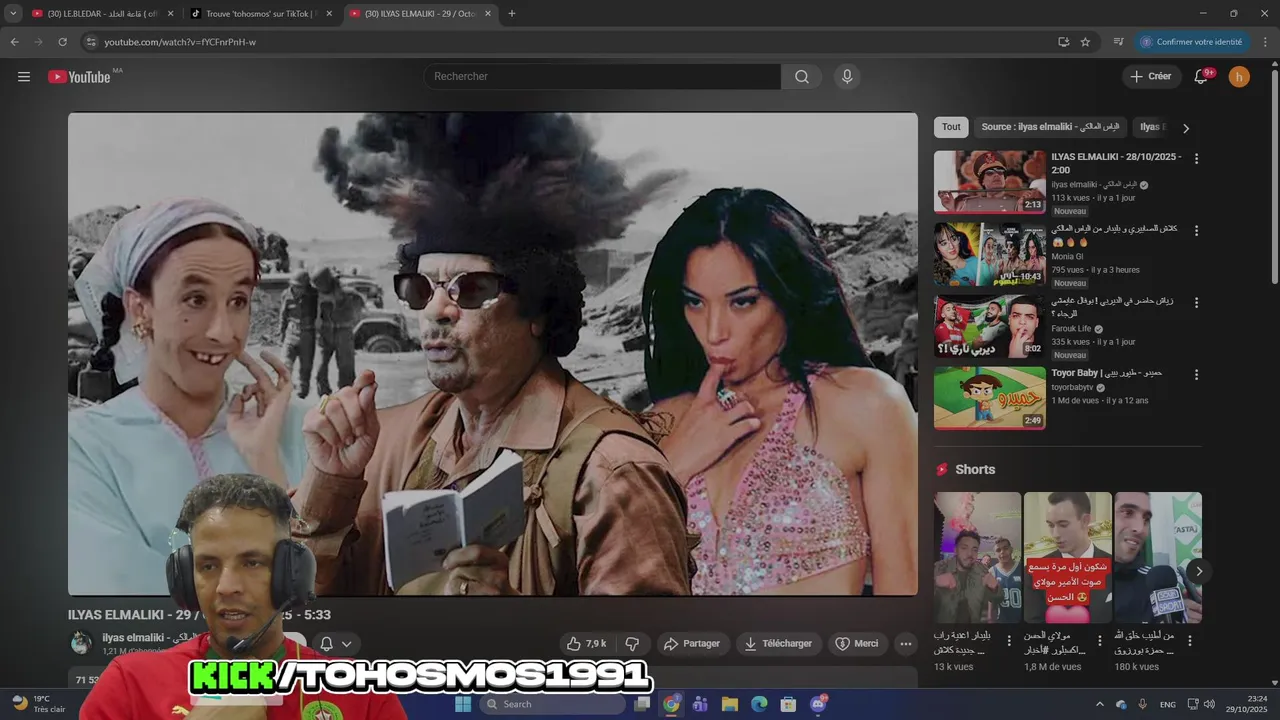Open the media control icon in the Chrome toolbar
The width and height of the screenshot is (1280, 720).
tap(1118, 42)
